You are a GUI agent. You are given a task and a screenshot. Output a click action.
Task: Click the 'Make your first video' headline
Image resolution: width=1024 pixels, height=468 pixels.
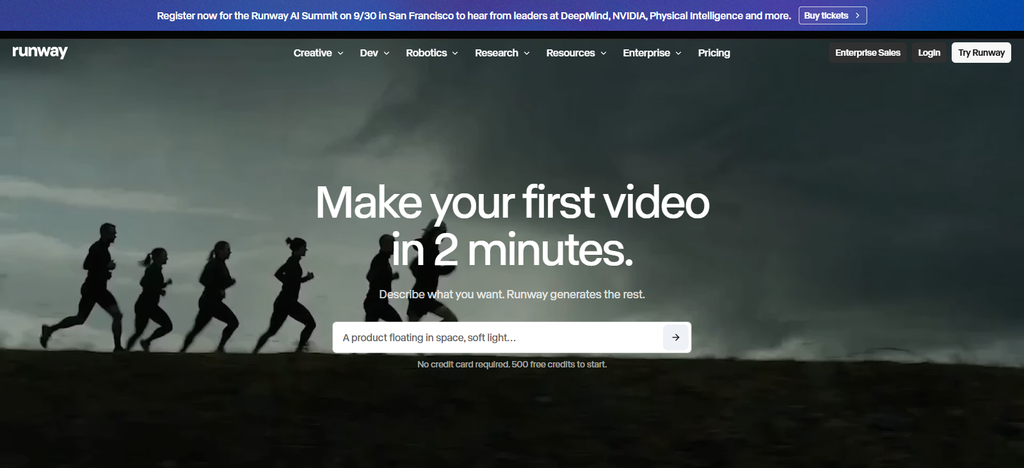click(512, 225)
